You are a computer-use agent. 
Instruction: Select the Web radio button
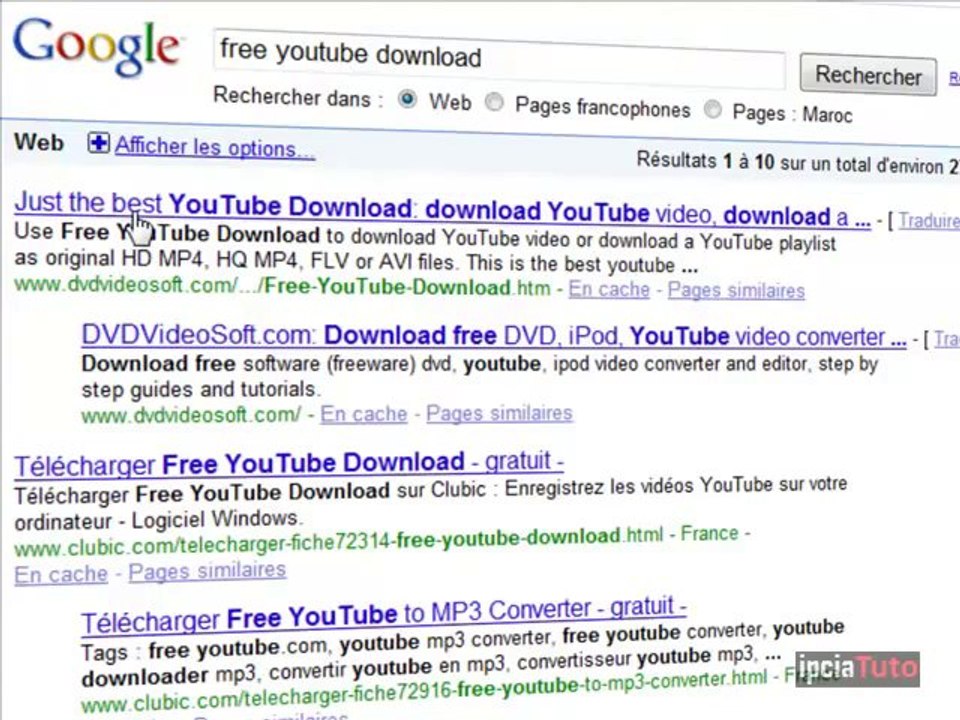click(408, 99)
